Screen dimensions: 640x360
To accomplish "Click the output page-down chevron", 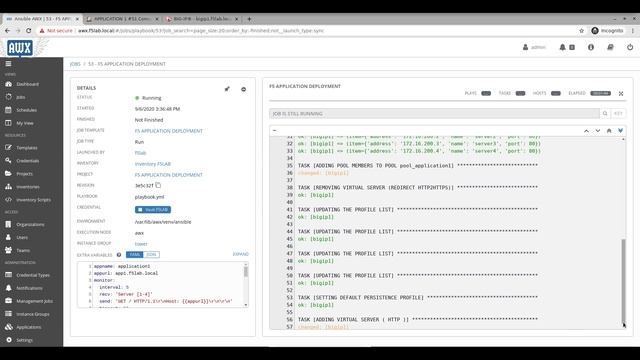I will pos(598,131).
